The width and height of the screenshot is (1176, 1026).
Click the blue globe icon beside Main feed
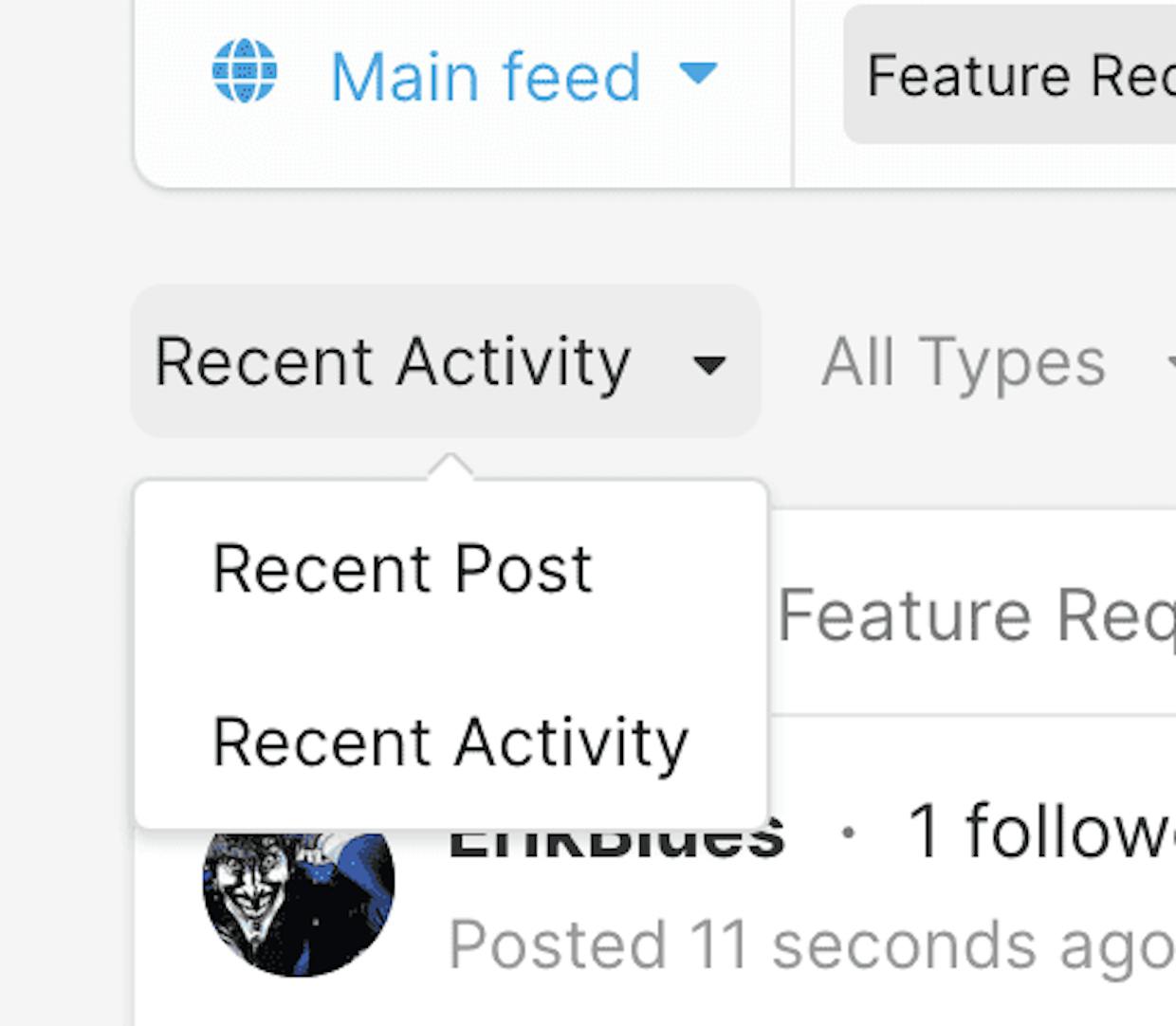pos(245,71)
